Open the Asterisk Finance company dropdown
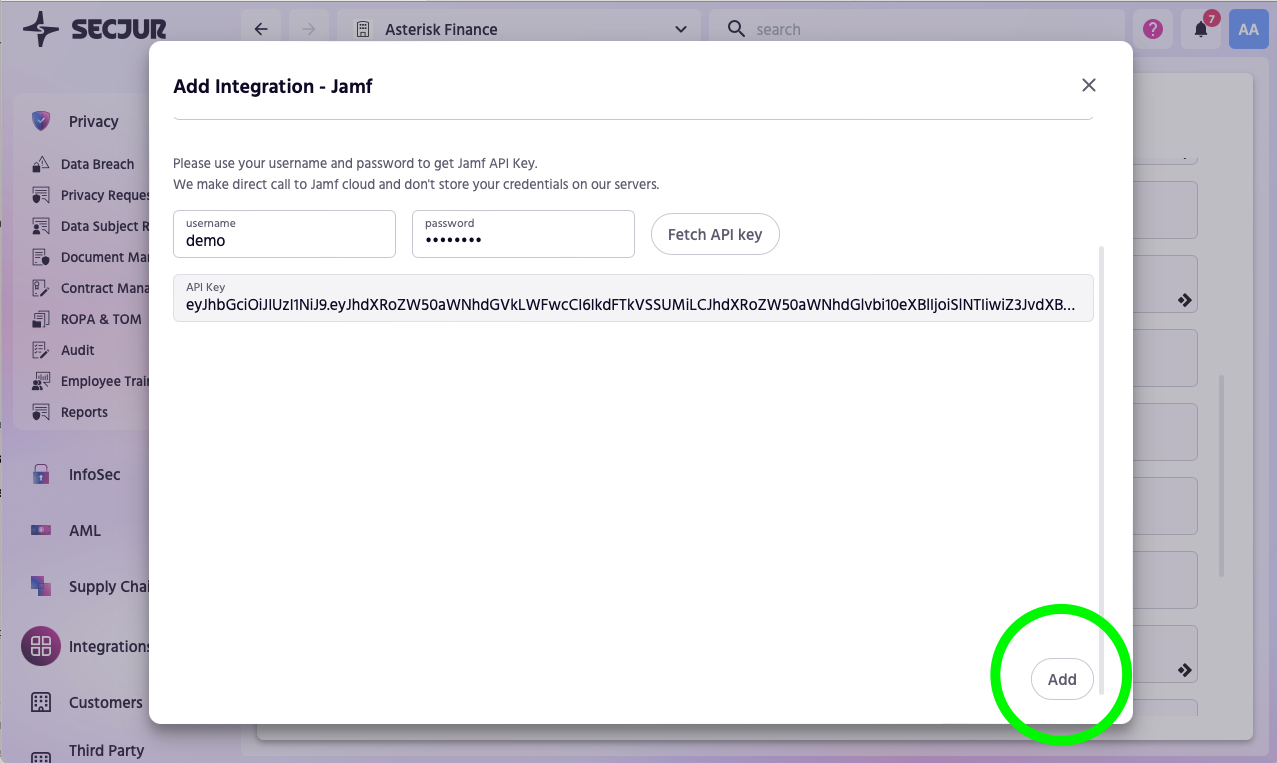Image resolution: width=1277 pixels, height=763 pixels. (519, 29)
